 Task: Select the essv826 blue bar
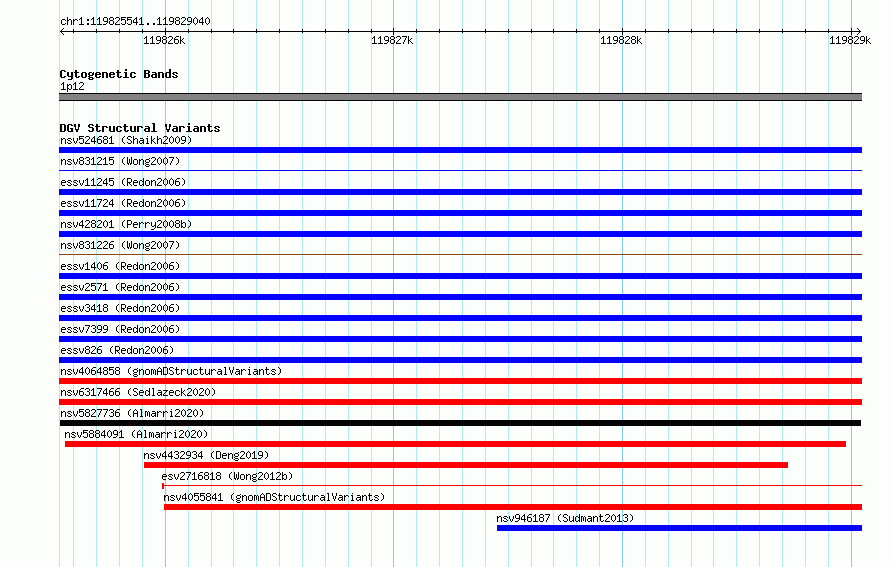click(460, 360)
